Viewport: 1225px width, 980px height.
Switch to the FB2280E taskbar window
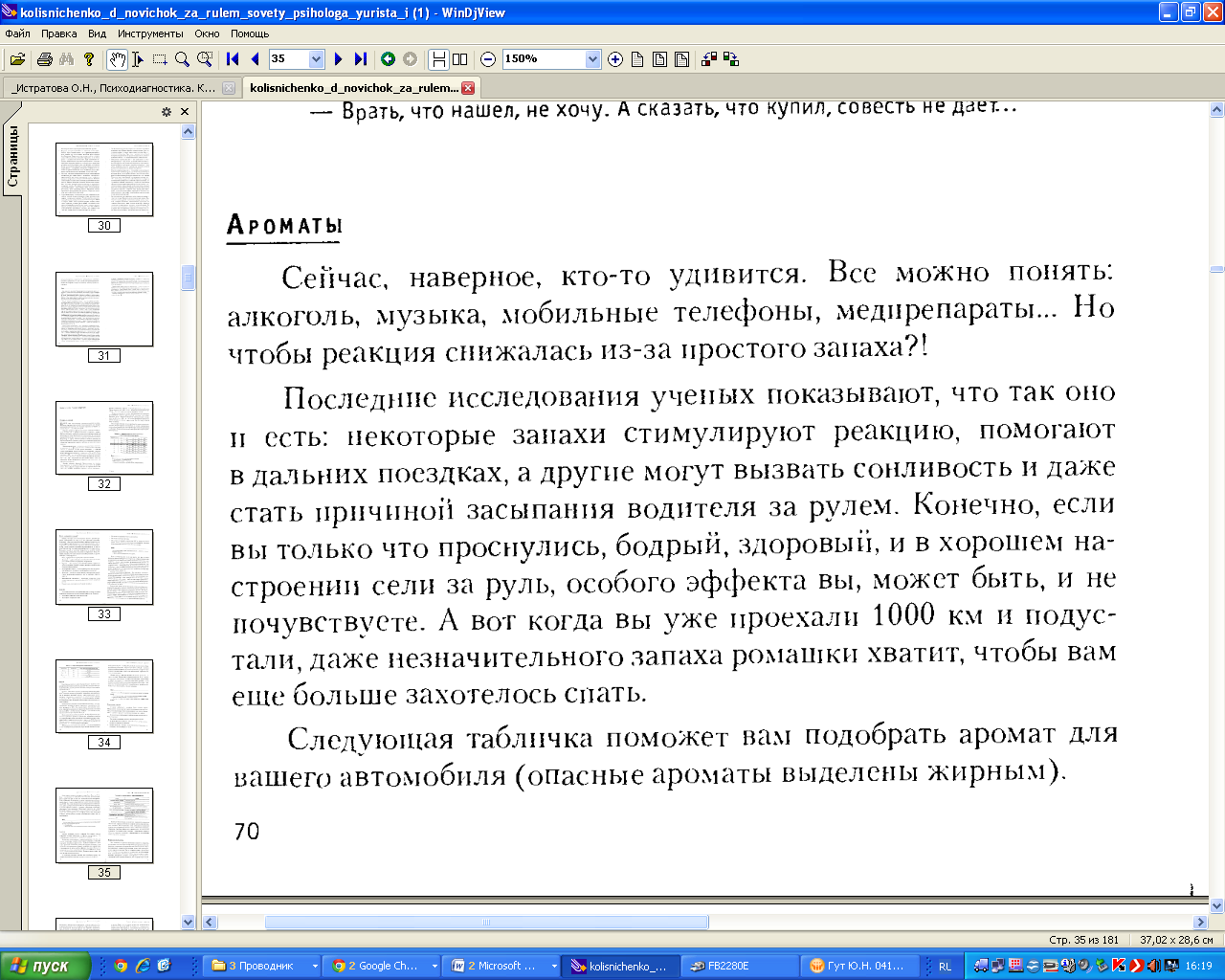click(741, 966)
